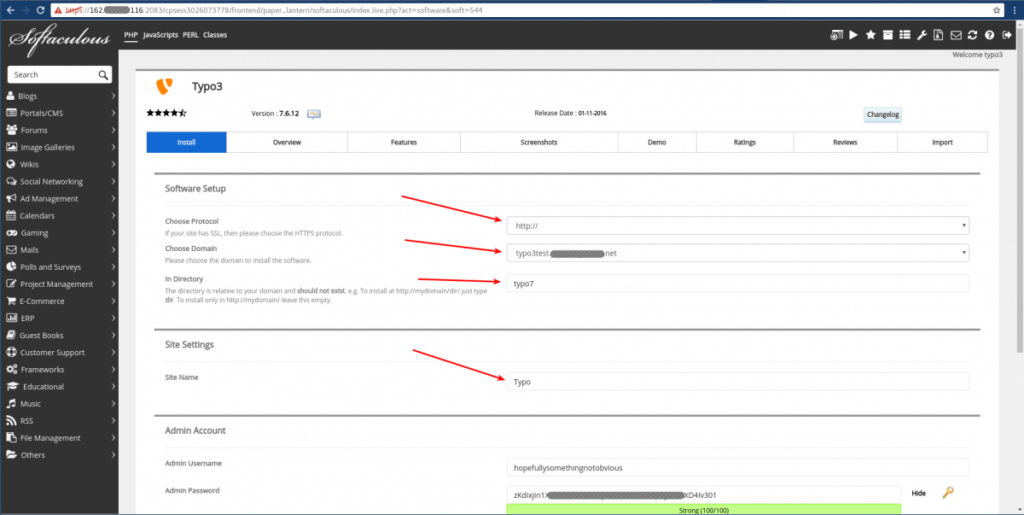The image size is (1024, 515).
Task: Click the RSS feed icon in sidebar
Action: 11,421
